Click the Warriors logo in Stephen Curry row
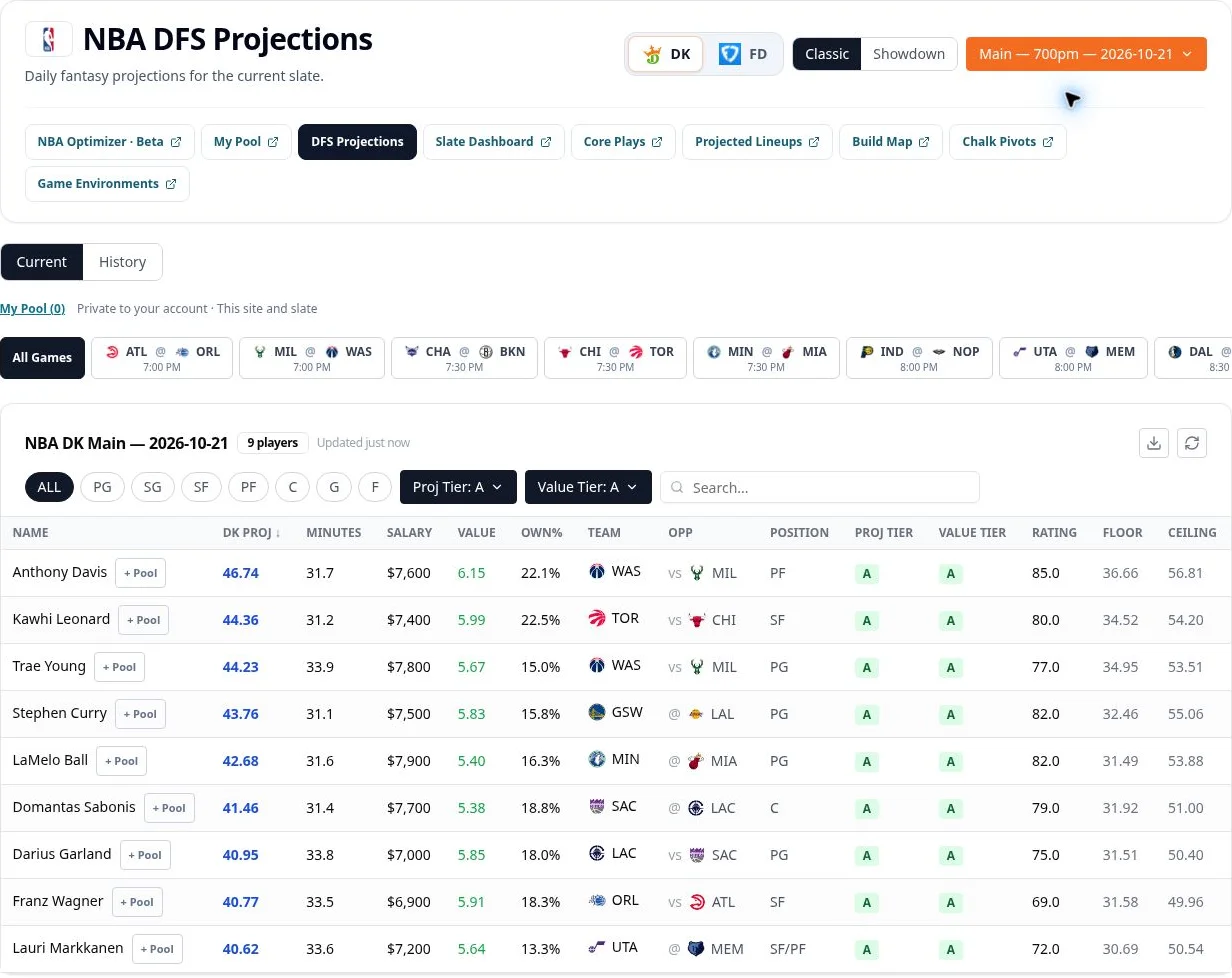 597,713
